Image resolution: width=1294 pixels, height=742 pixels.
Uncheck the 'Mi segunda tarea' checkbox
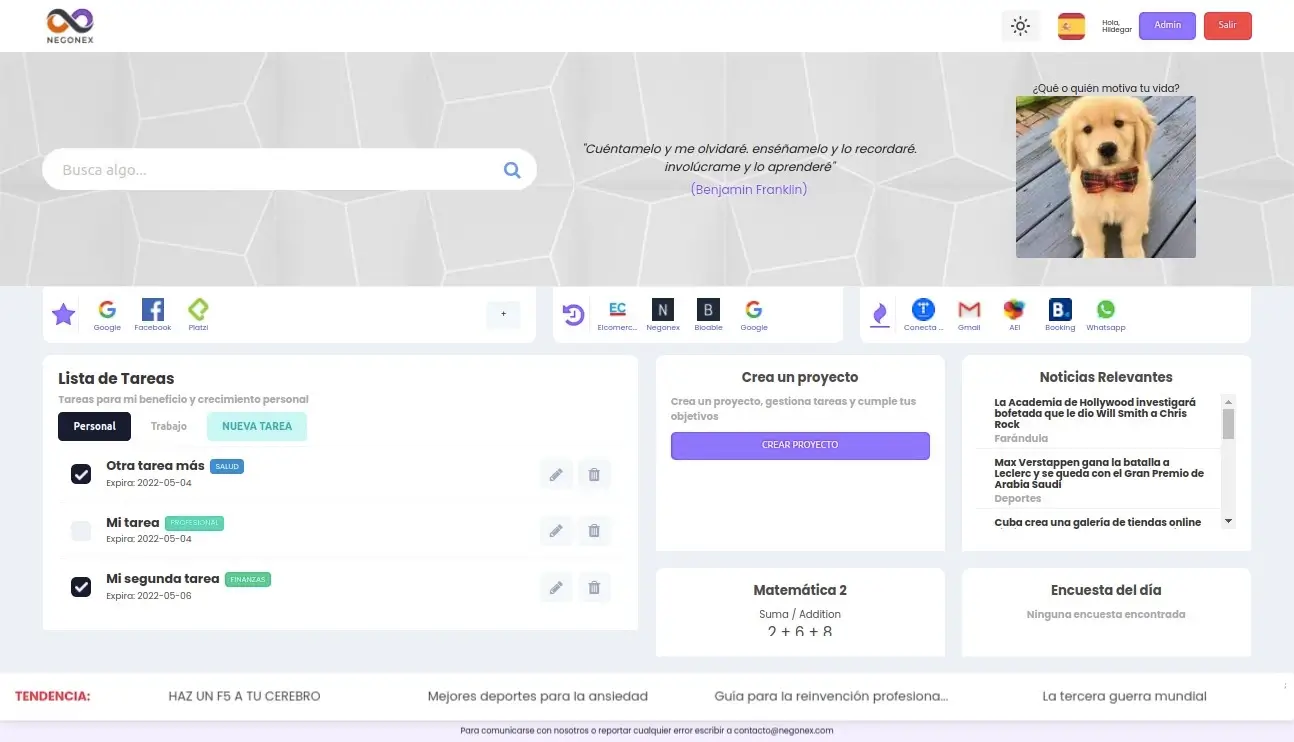pos(81,587)
